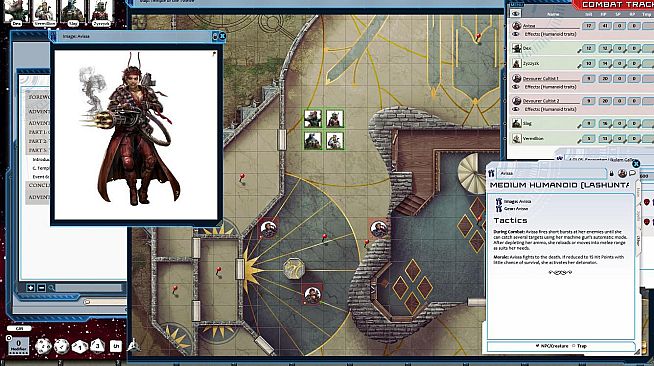Open the Introduction story entry
This screenshot has width=654, height=366.
click(x=41, y=160)
